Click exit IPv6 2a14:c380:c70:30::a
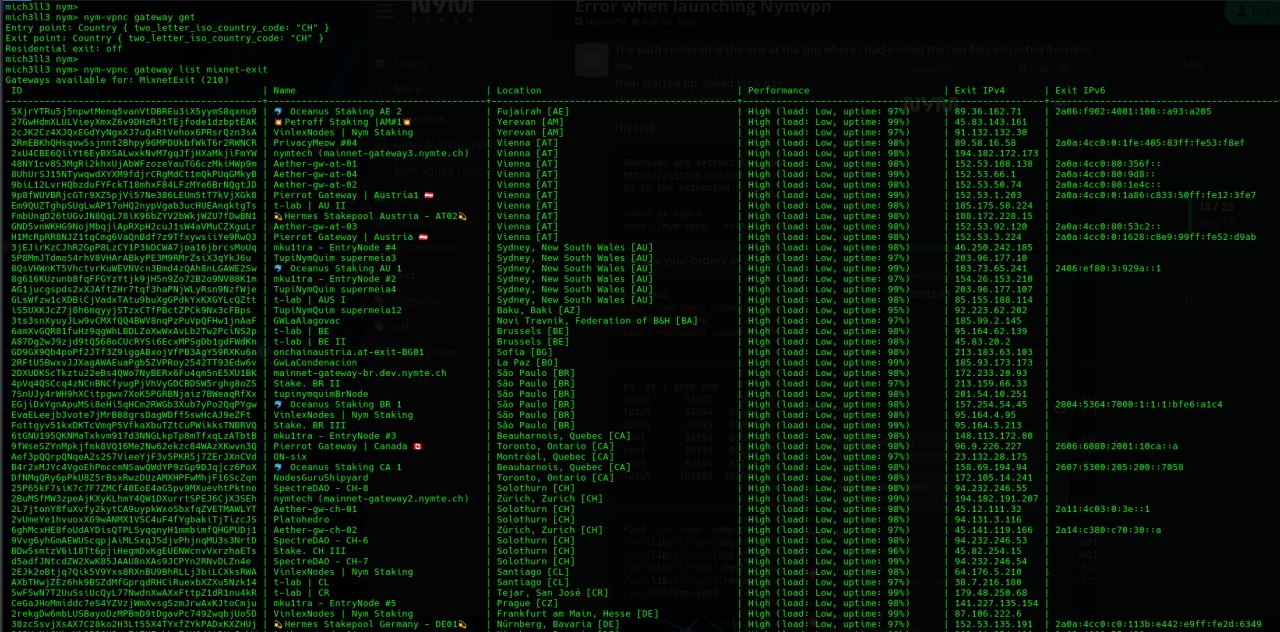This screenshot has width=1280, height=632. [1109, 530]
